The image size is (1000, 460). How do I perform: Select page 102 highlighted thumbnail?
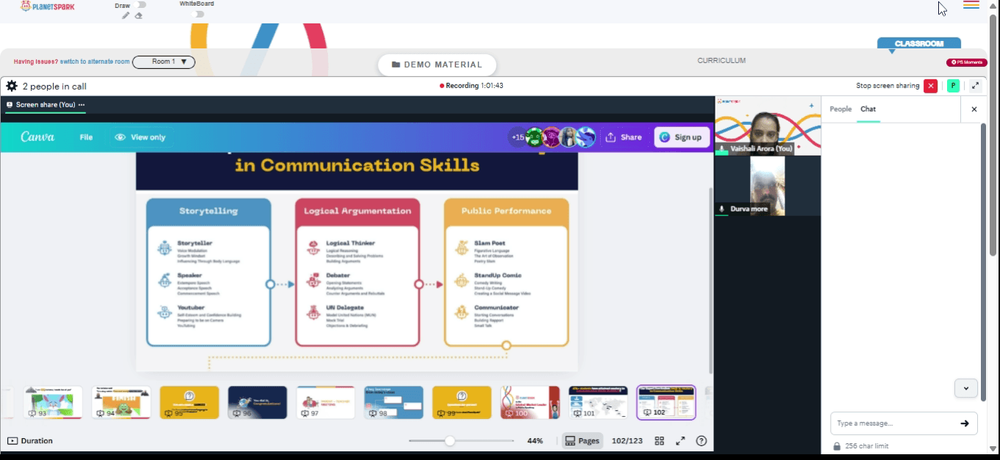[x=666, y=402]
